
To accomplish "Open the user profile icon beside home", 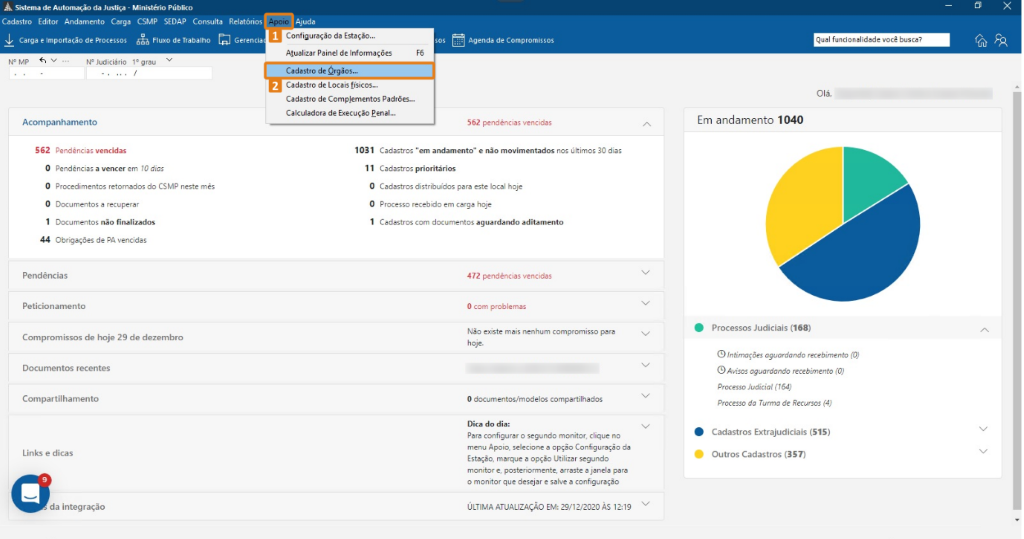I will [x=1001, y=41].
